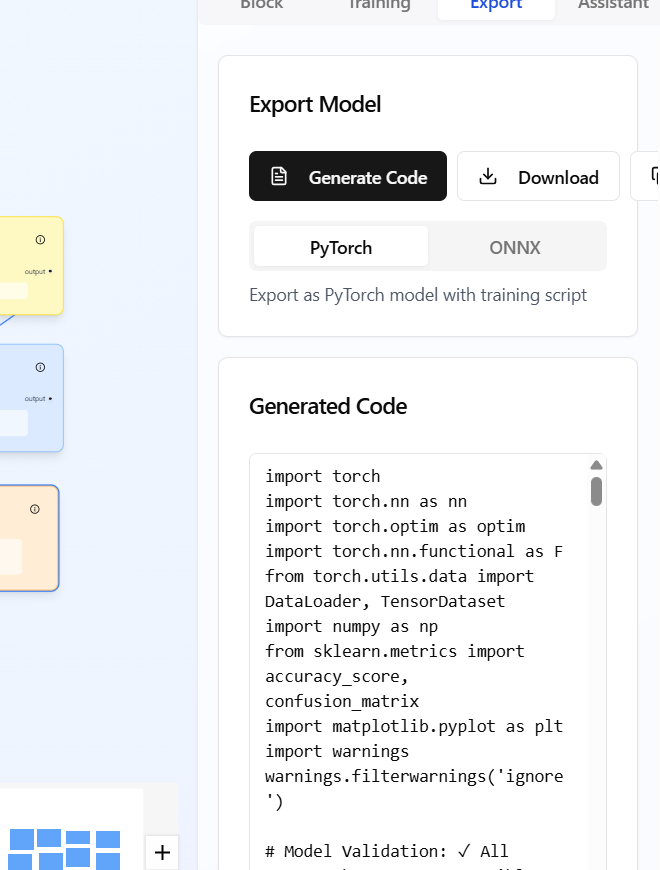Click the blue node's output port
Image resolution: width=660 pixels, height=870 pixels.
point(50,398)
